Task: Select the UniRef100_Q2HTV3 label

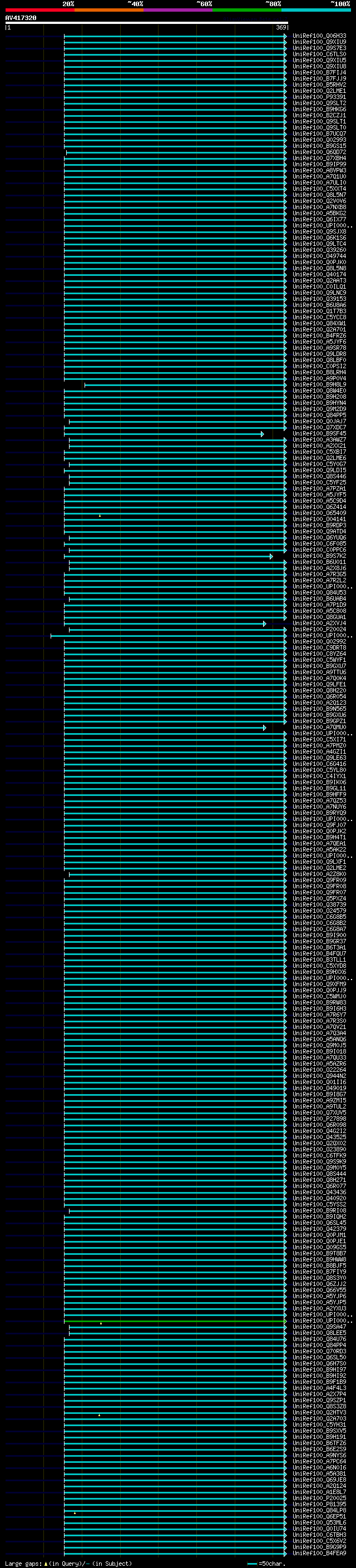Action: pos(319,1413)
